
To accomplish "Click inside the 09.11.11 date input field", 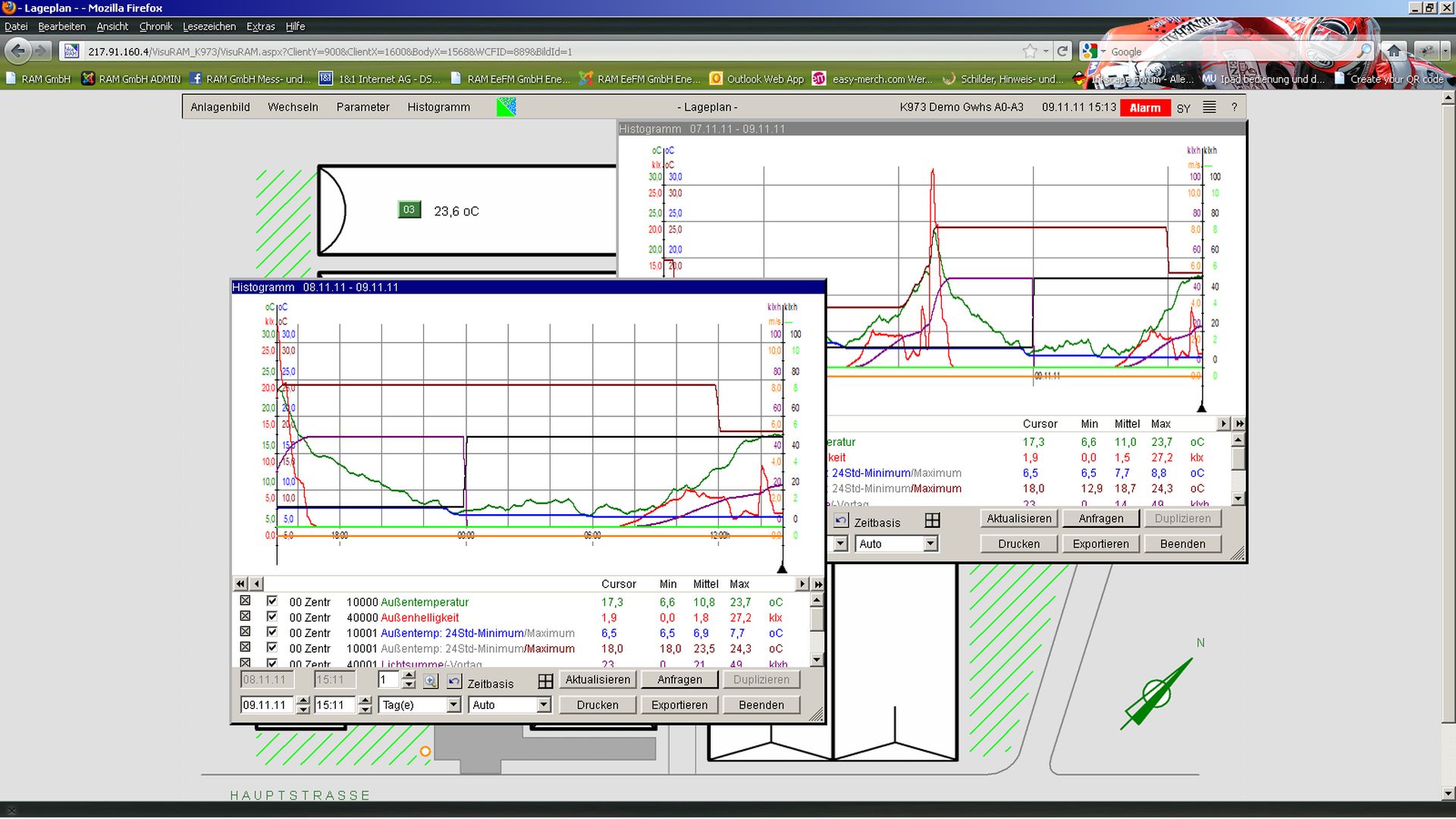I will pos(267,705).
